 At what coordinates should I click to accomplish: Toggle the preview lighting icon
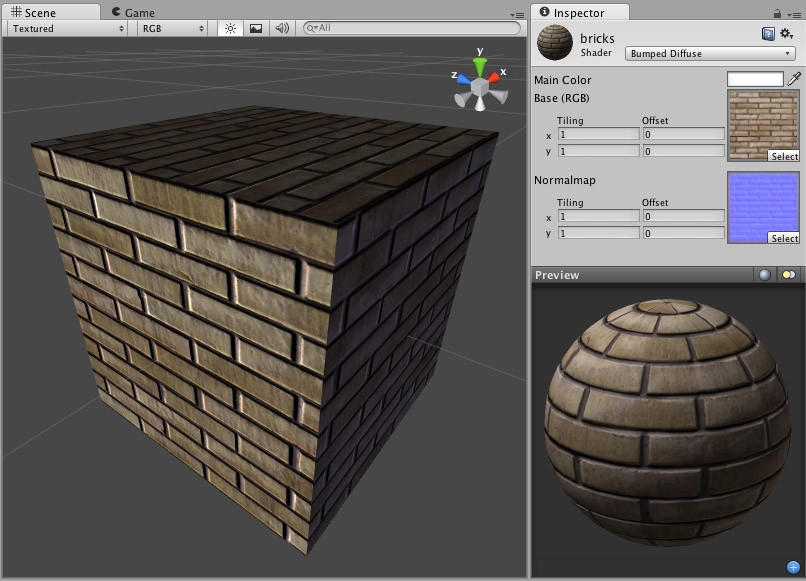[x=788, y=275]
